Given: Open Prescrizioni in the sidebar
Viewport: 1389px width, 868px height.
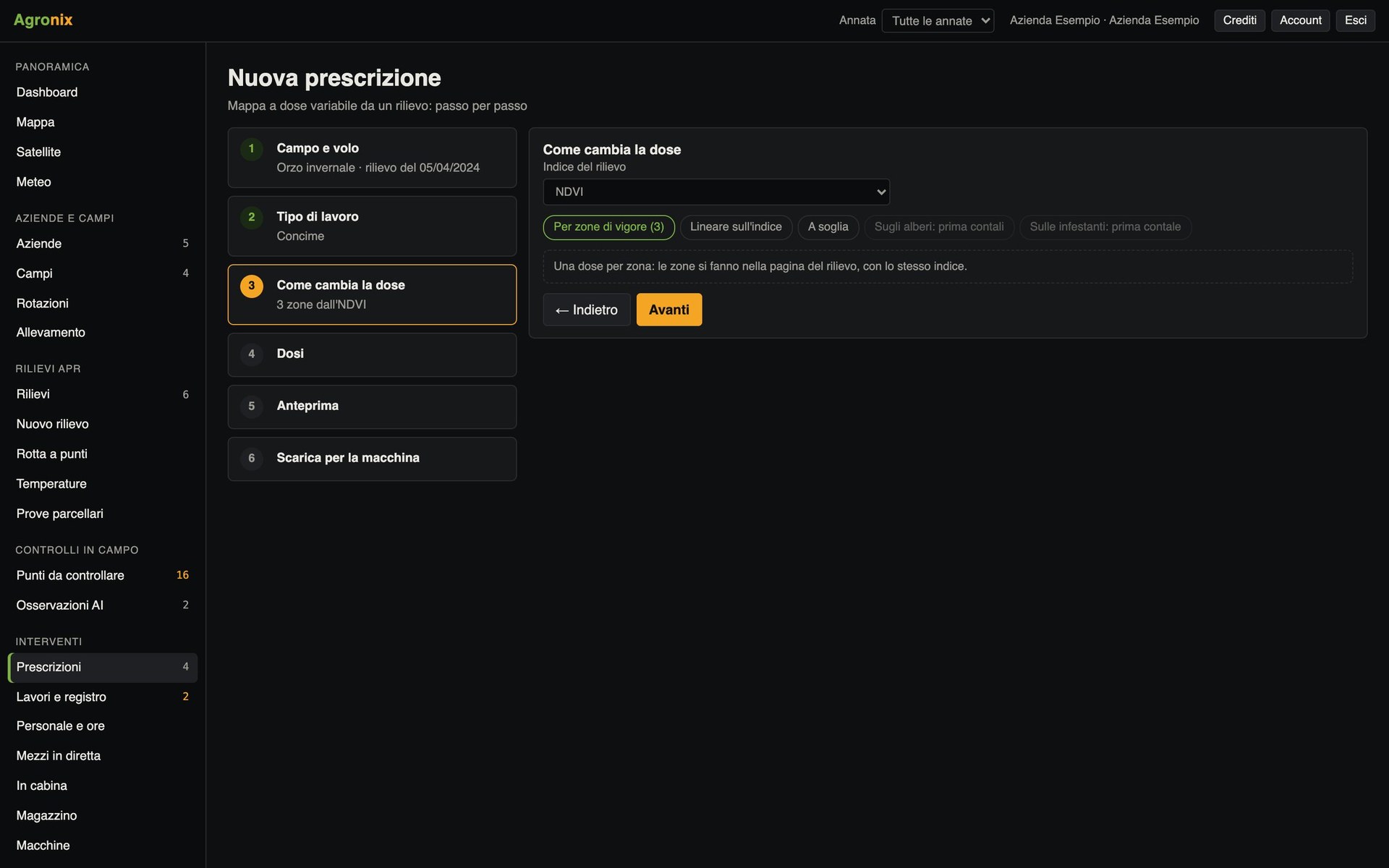Looking at the screenshot, I should coord(103,667).
